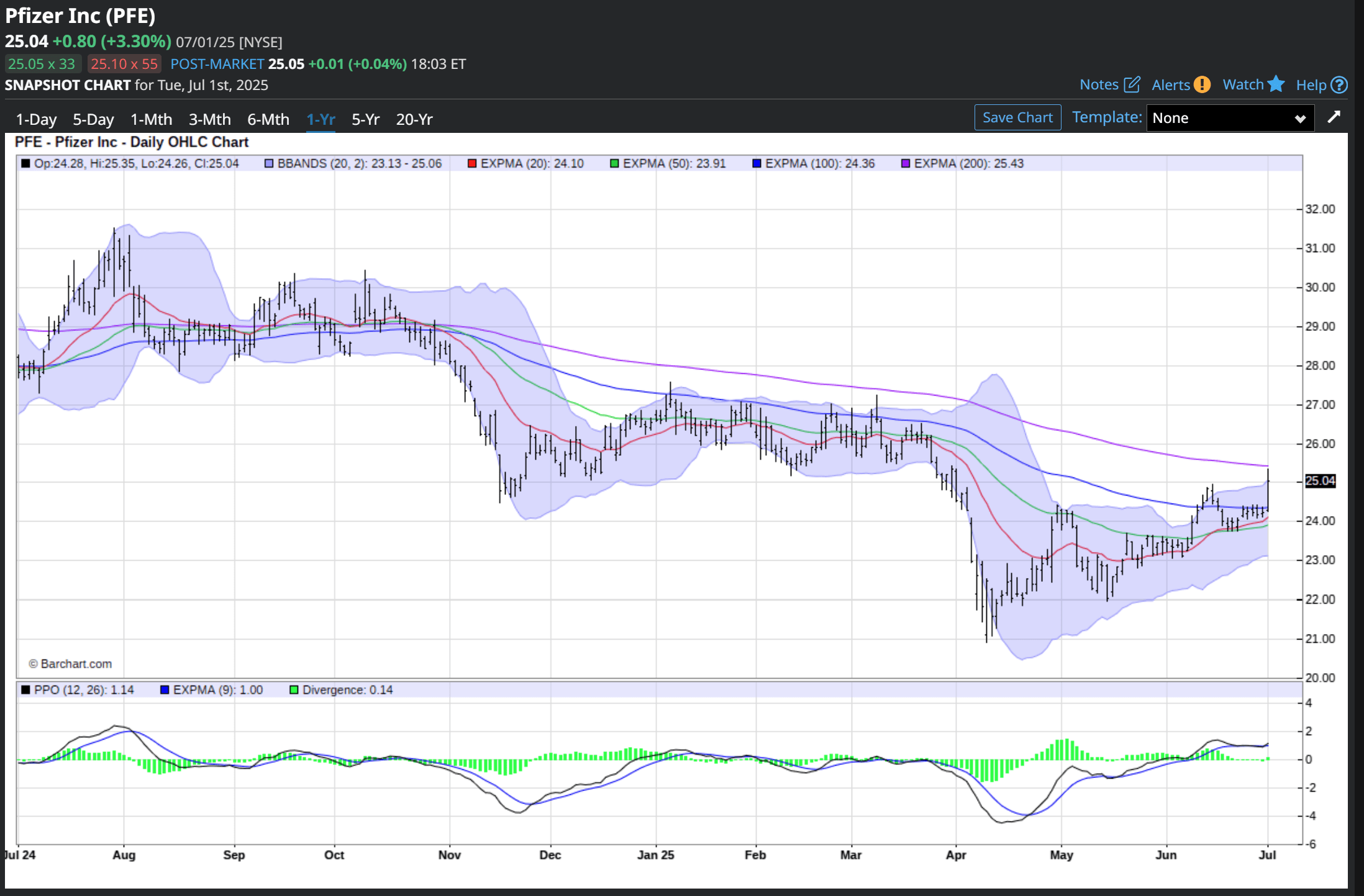
Task: Click the purple EXPMA (200) legend square
Action: [906, 164]
